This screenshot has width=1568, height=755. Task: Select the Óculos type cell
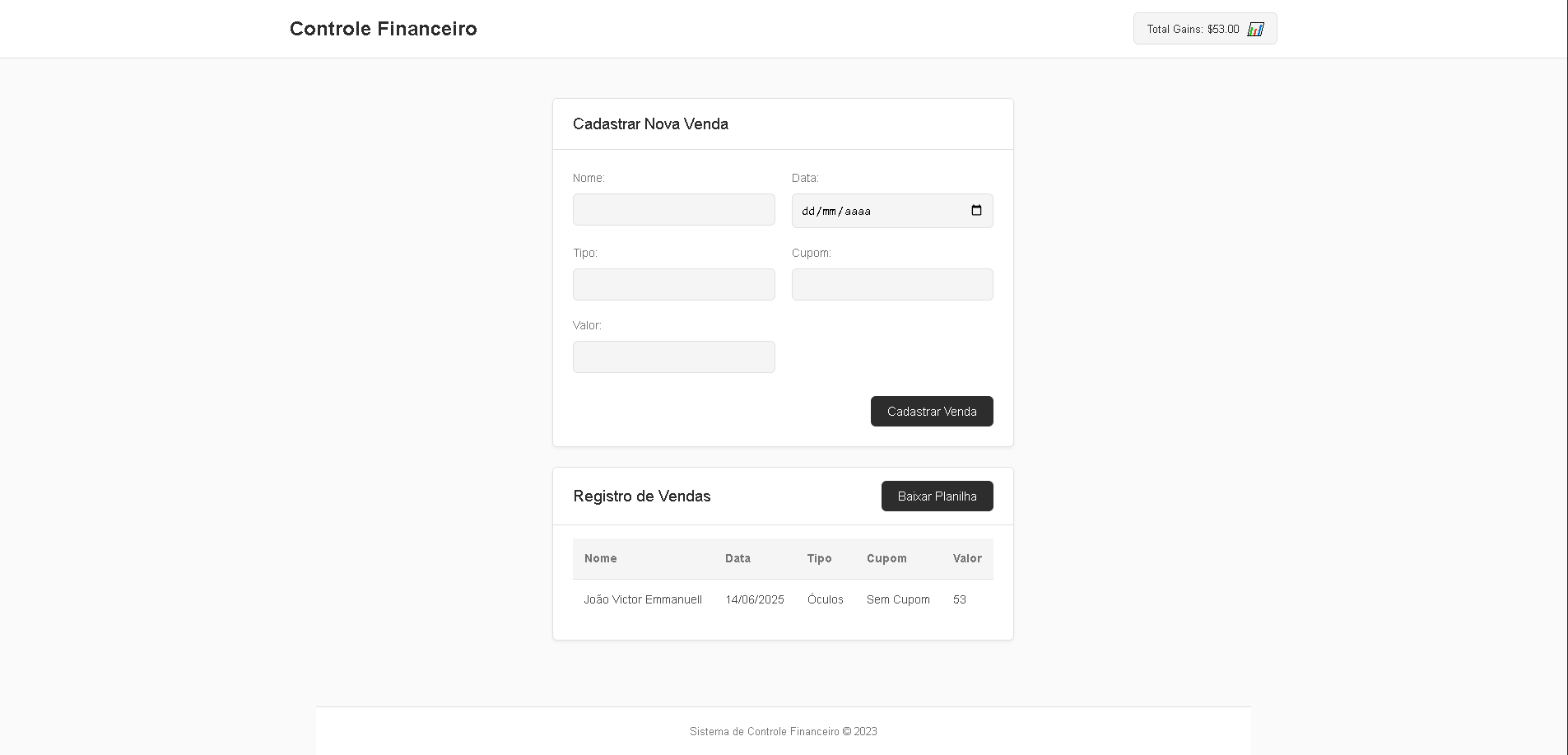click(826, 599)
